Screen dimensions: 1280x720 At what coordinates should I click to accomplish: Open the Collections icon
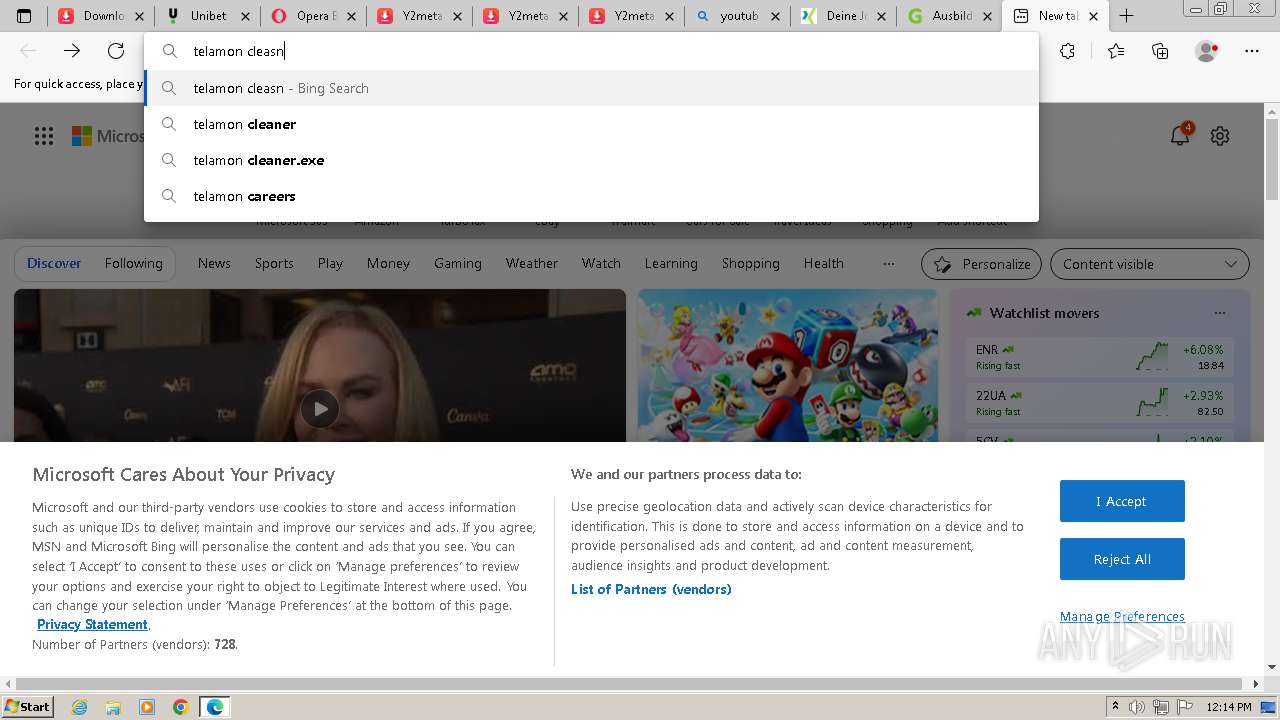point(1160,51)
